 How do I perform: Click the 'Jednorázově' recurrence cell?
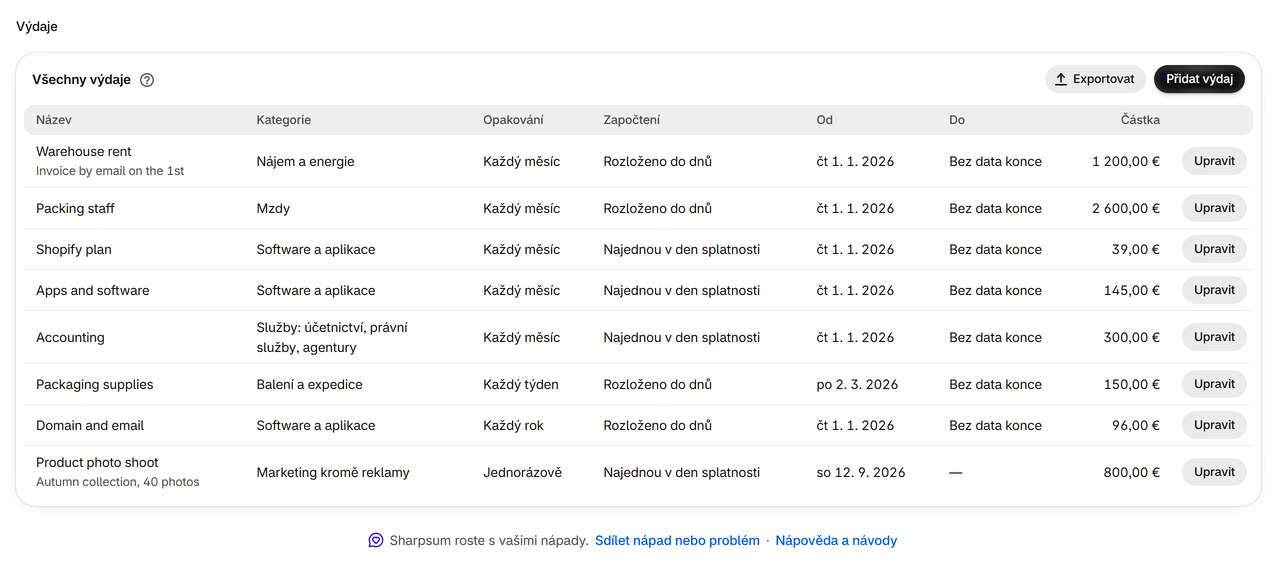pyautogui.click(x=522, y=472)
